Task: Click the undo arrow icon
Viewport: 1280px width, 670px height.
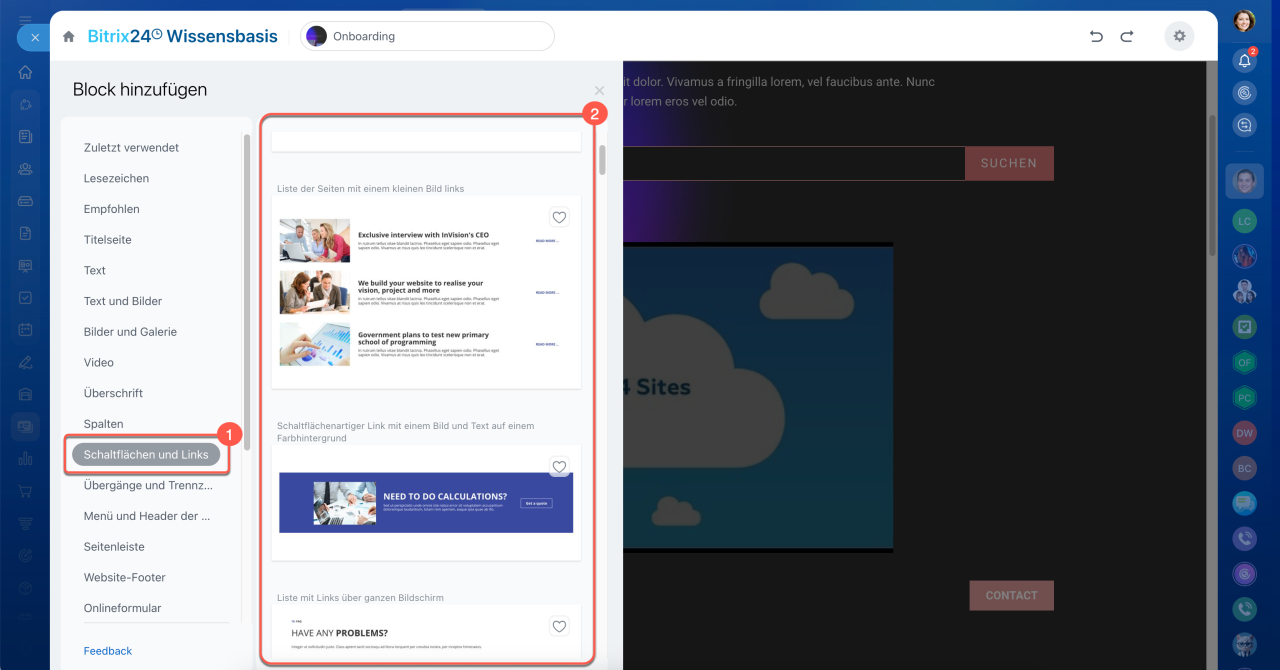Action: pyautogui.click(x=1096, y=37)
